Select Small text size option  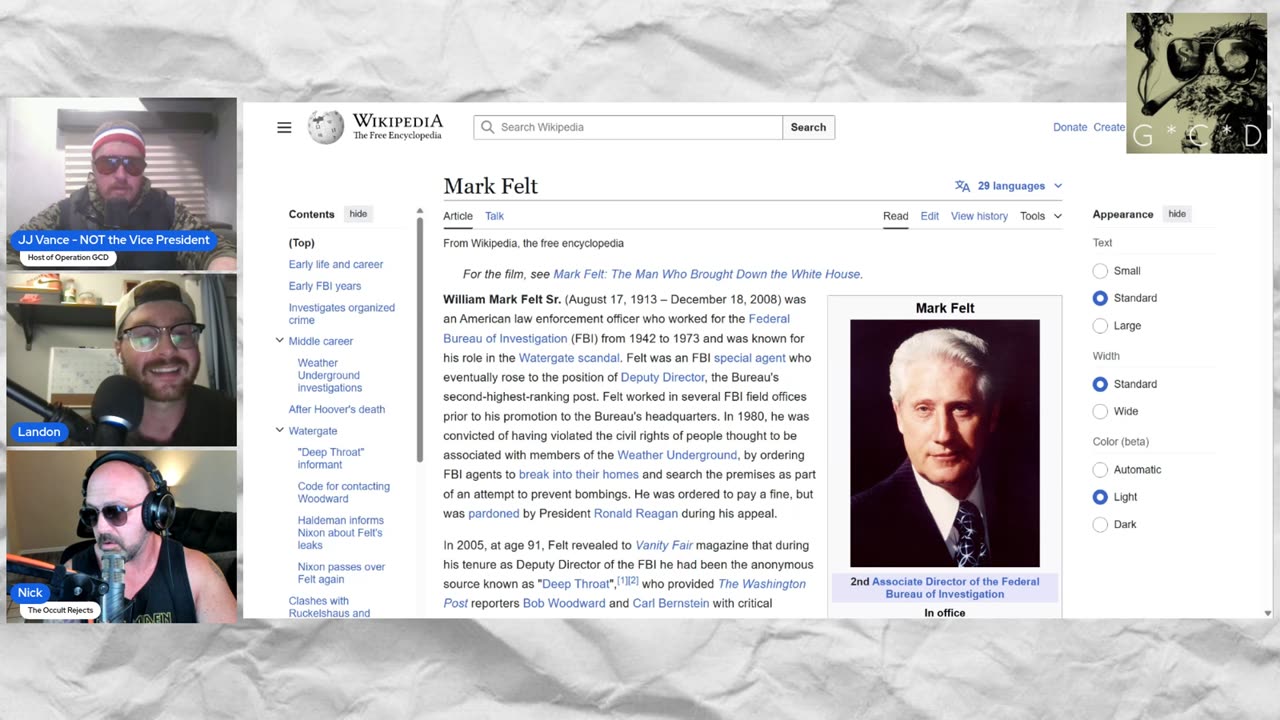coord(1100,271)
